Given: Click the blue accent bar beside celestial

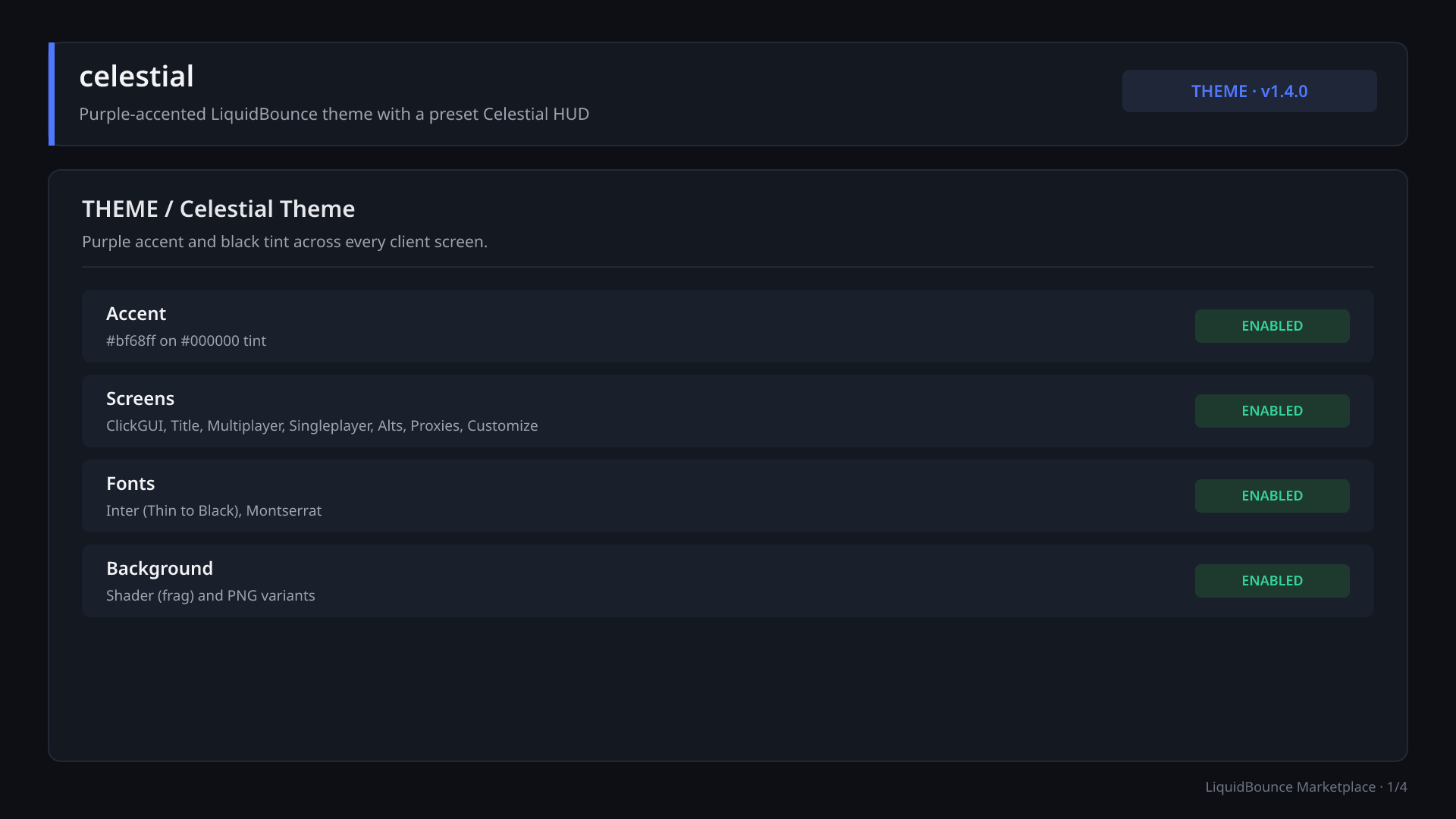Looking at the screenshot, I should coord(52,94).
